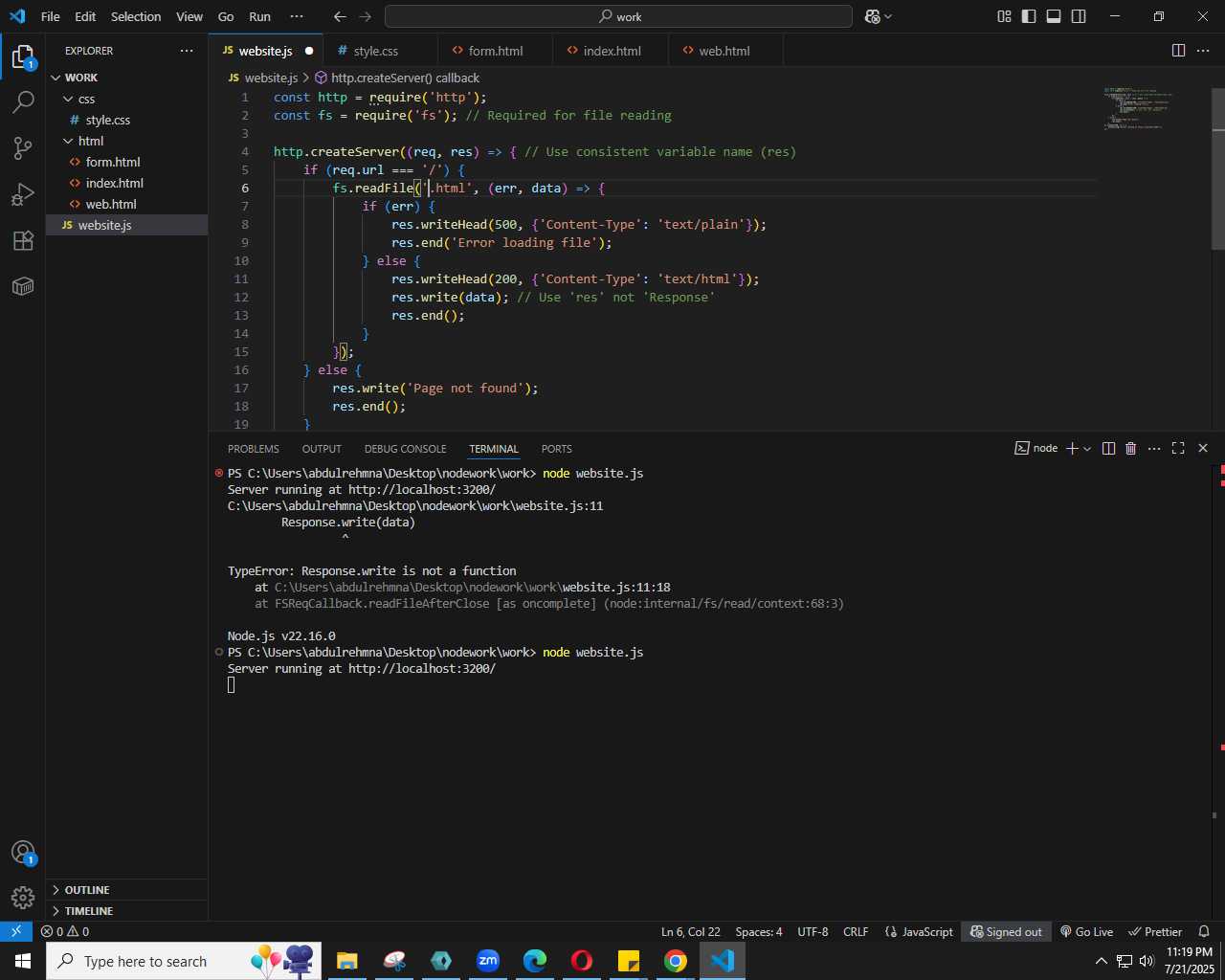Switch to the PORTS panel tab
This screenshot has width=1225, height=980.
[556, 449]
